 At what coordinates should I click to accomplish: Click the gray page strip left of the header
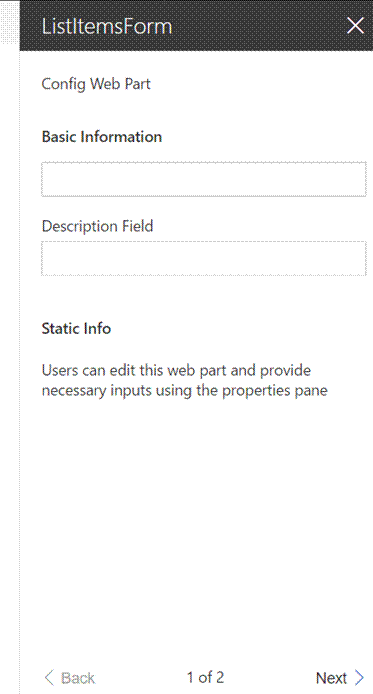[x=9, y=25]
